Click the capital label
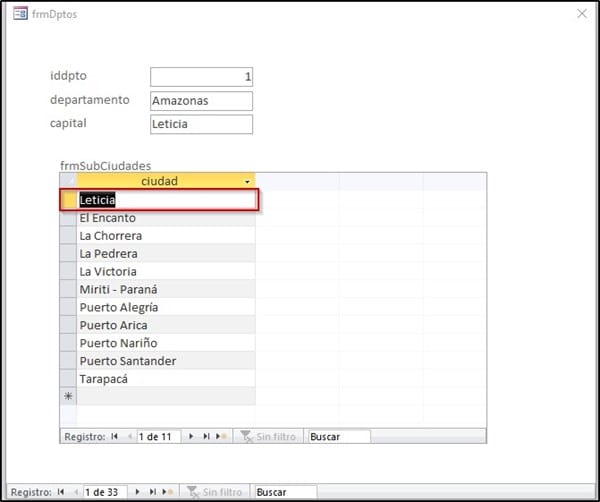Screen dimensions: 600x502 point(68,123)
